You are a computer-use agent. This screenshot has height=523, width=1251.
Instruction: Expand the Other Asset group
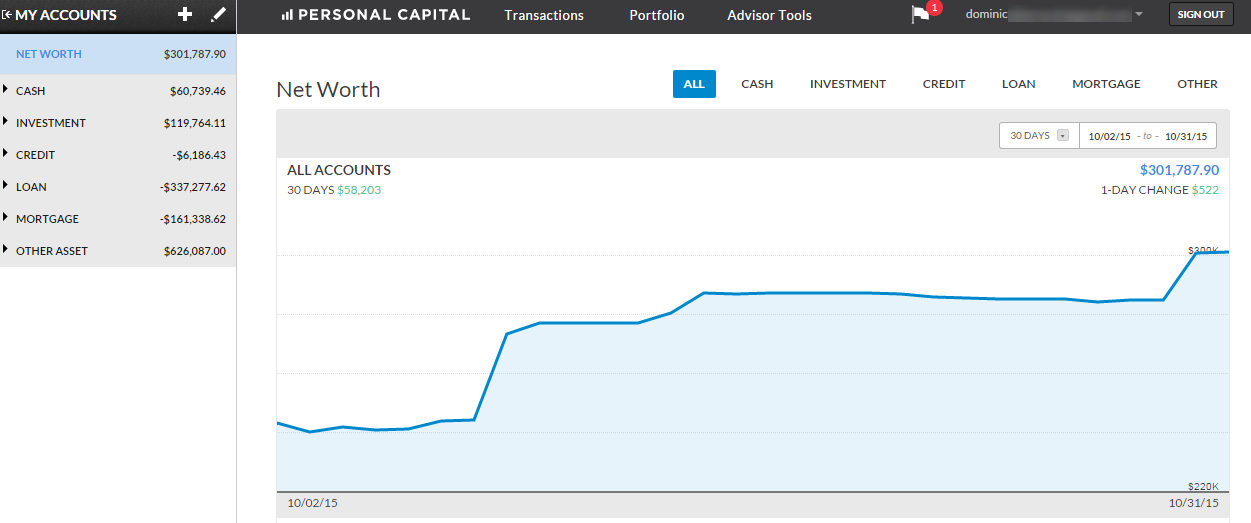click(x=7, y=251)
